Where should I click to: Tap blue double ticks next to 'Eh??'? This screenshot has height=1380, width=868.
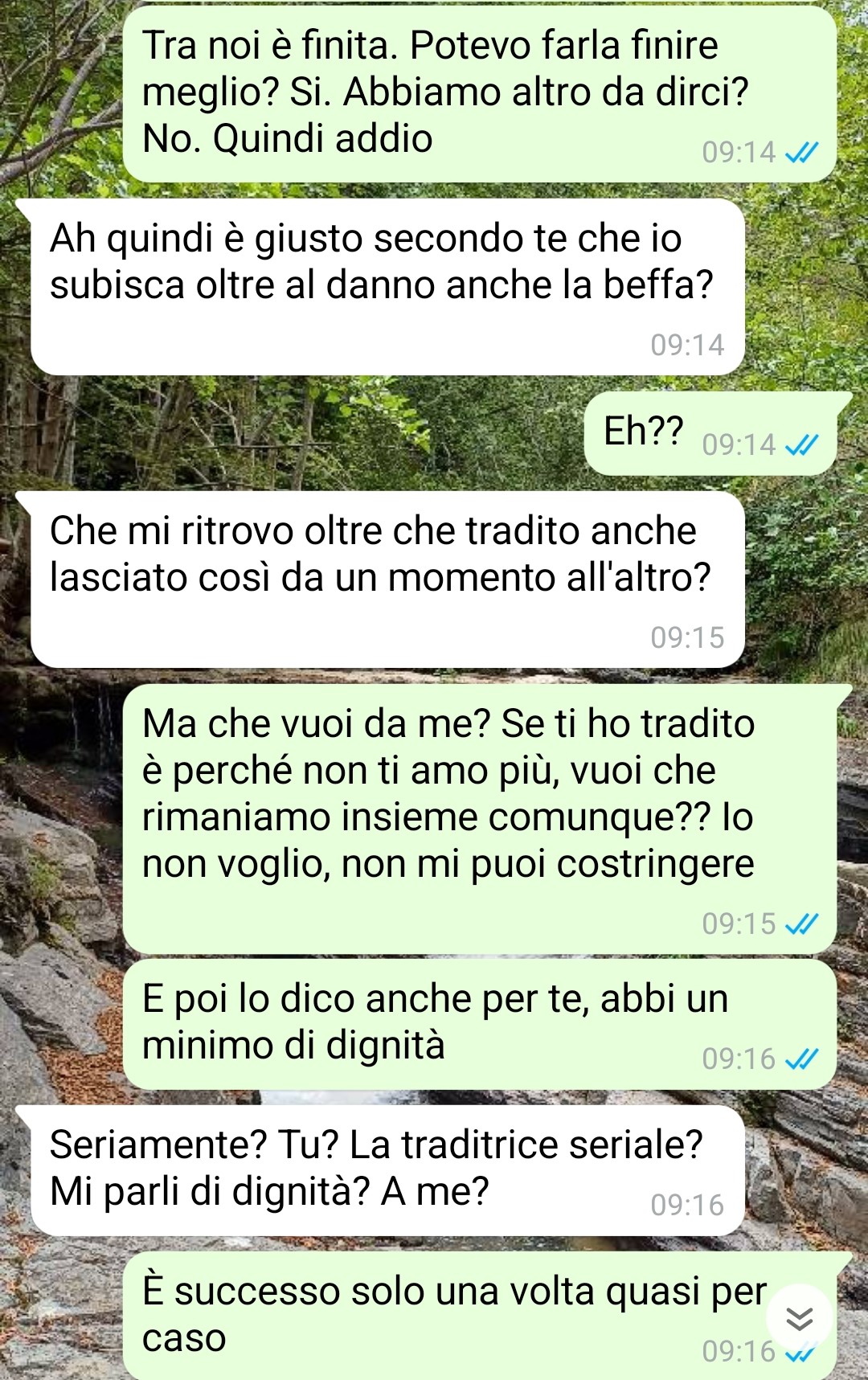tap(801, 444)
